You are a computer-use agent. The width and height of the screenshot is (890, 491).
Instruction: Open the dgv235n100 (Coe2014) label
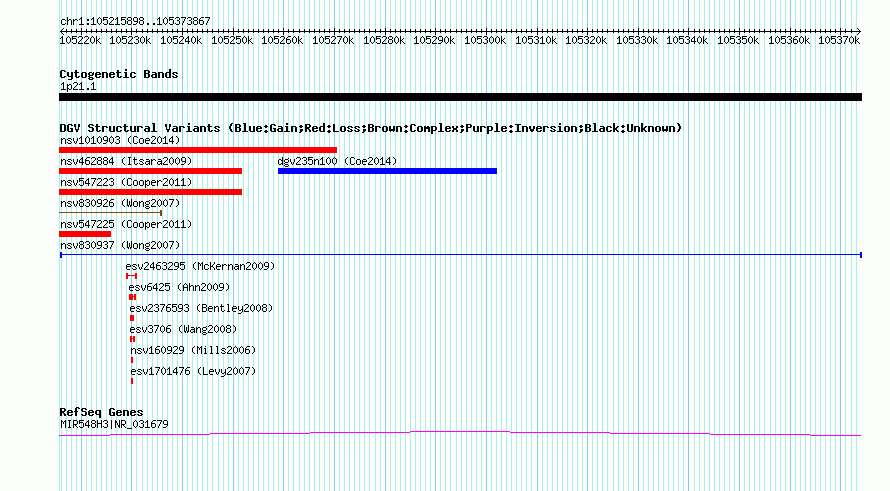(337, 161)
